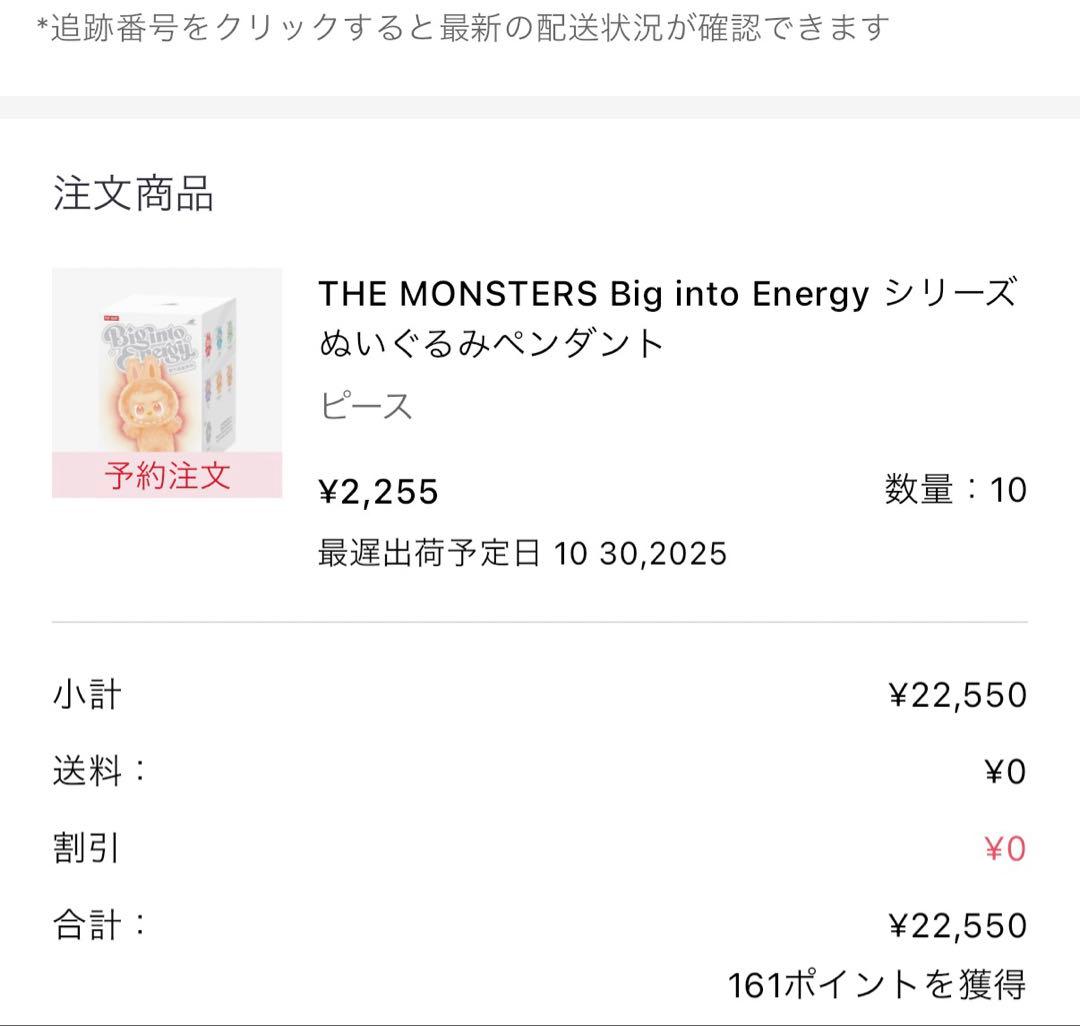Viewport: 1080px width, 1026px height.
Task: Tap the red 予約注文 pre-order badge
Action: pyautogui.click(x=167, y=475)
